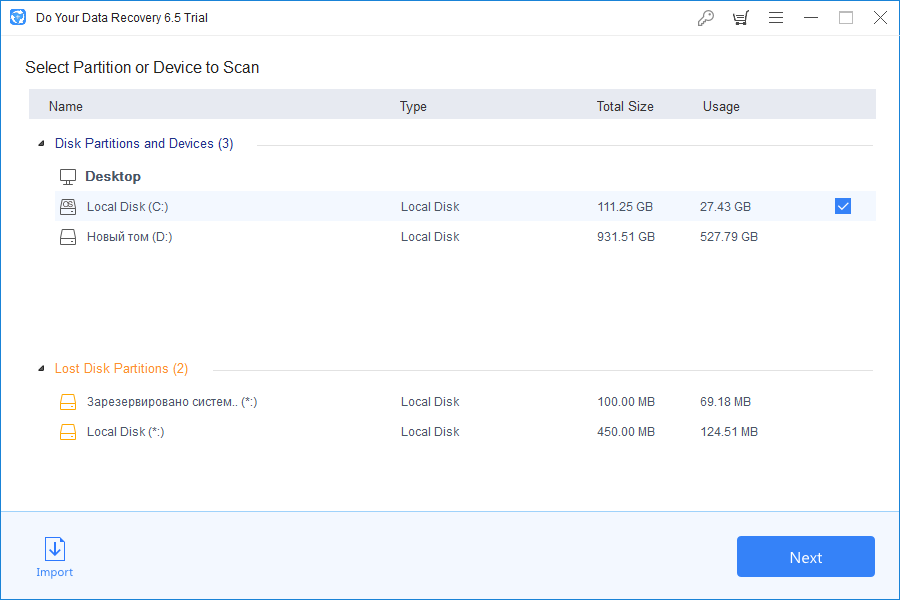Click the Import icon
This screenshot has height=600, width=900.
pos(54,549)
